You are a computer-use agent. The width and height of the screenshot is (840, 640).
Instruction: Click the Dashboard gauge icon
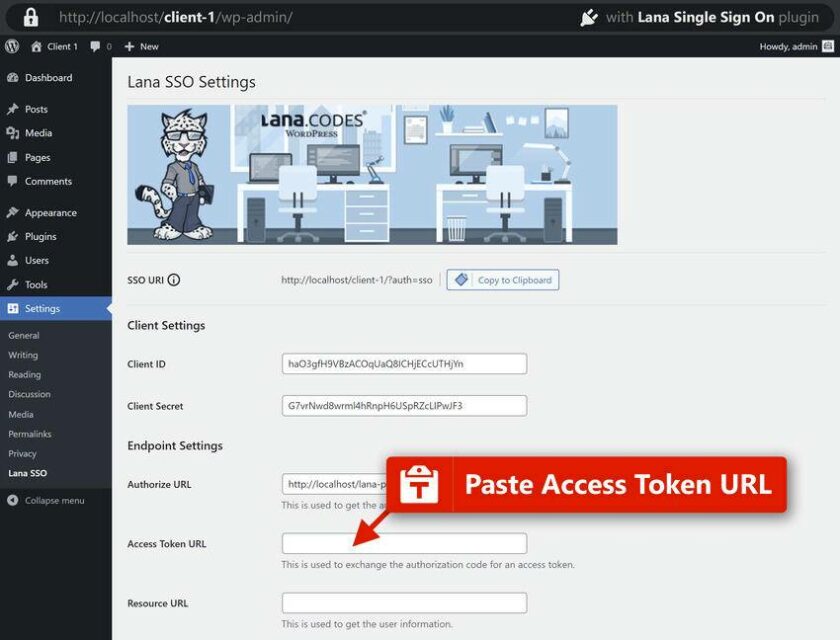tap(13, 78)
